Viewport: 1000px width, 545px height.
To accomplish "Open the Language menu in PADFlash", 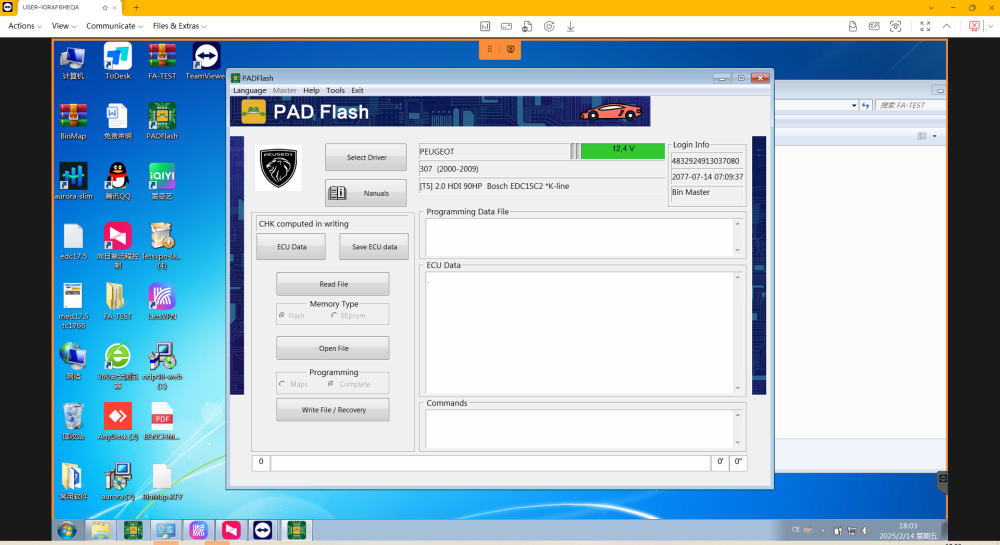I will [x=249, y=90].
